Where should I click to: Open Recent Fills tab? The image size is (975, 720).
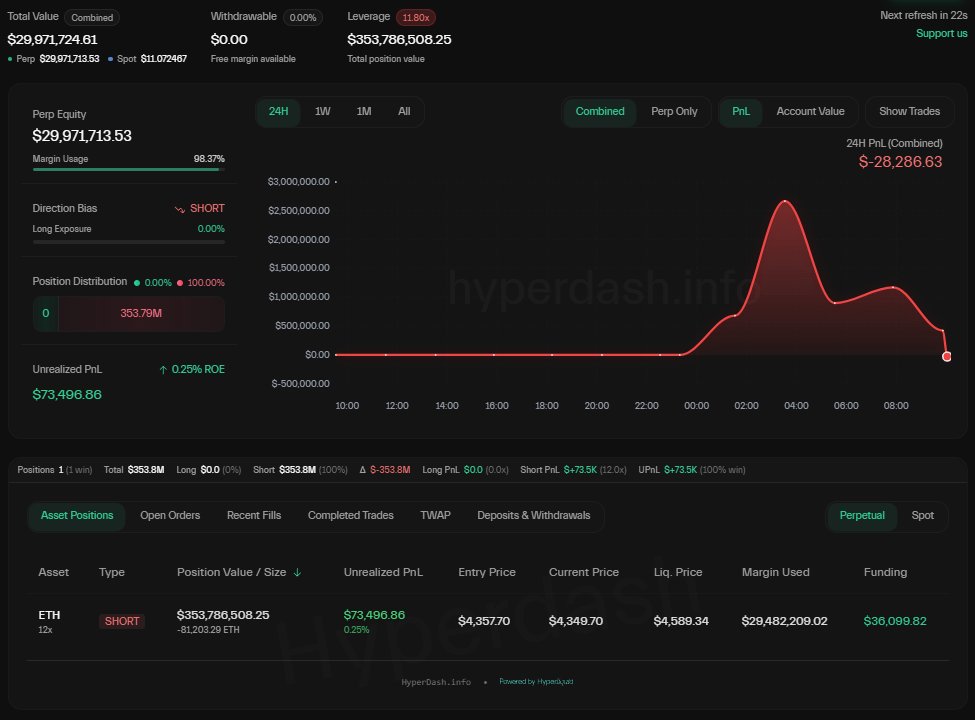(254, 515)
